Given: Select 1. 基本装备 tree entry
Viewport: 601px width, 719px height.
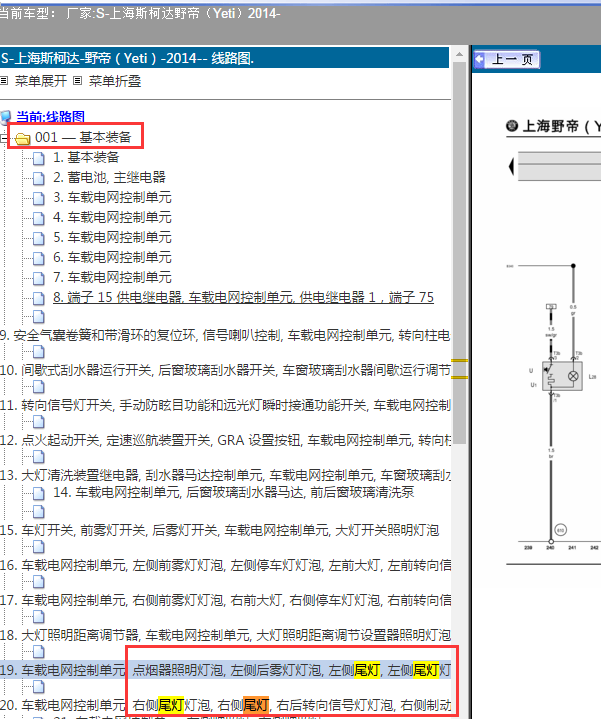Looking at the screenshot, I should click(86, 157).
